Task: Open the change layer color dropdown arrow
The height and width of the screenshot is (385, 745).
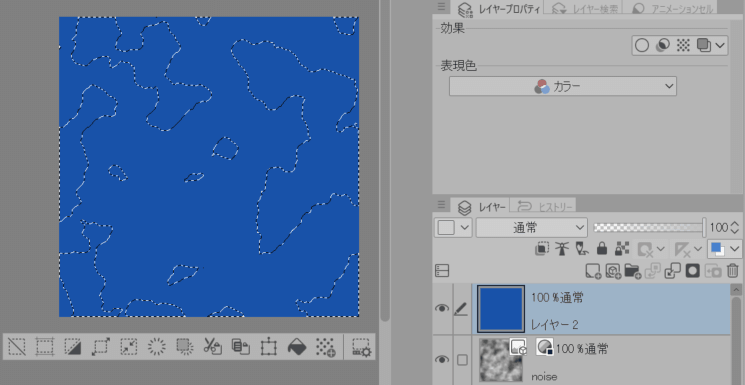Action: click(x=735, y=249)
